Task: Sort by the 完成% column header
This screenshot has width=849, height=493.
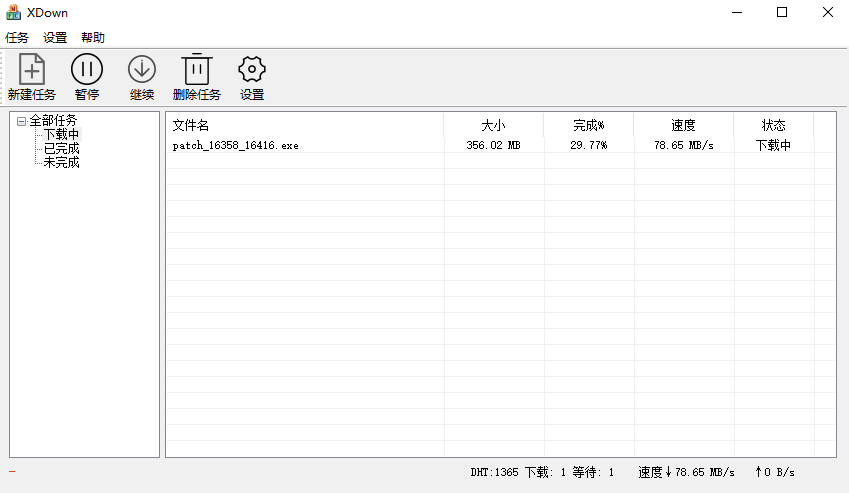Action: coord(589,126)
